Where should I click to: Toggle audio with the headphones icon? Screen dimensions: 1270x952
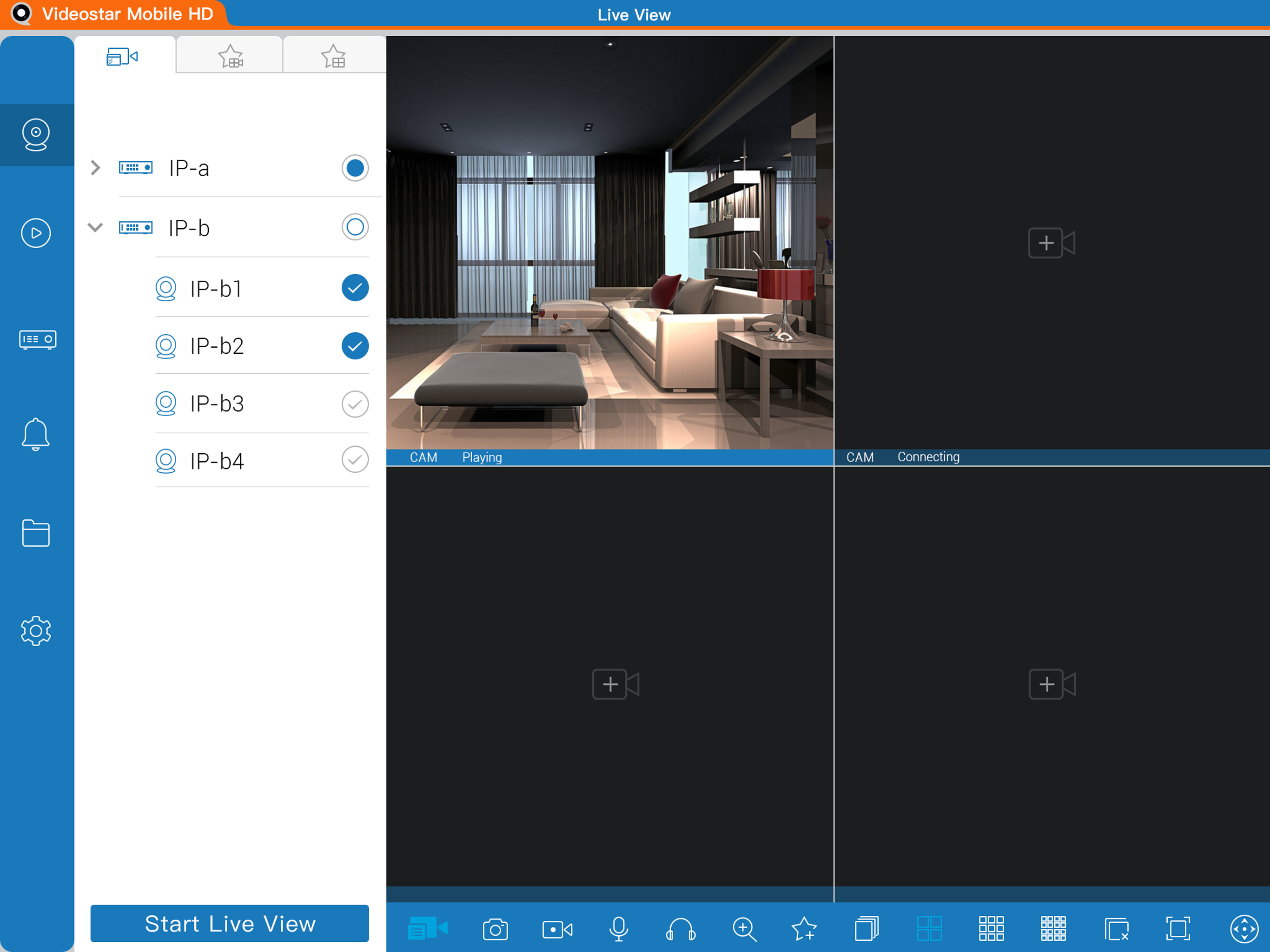(681, 928)
